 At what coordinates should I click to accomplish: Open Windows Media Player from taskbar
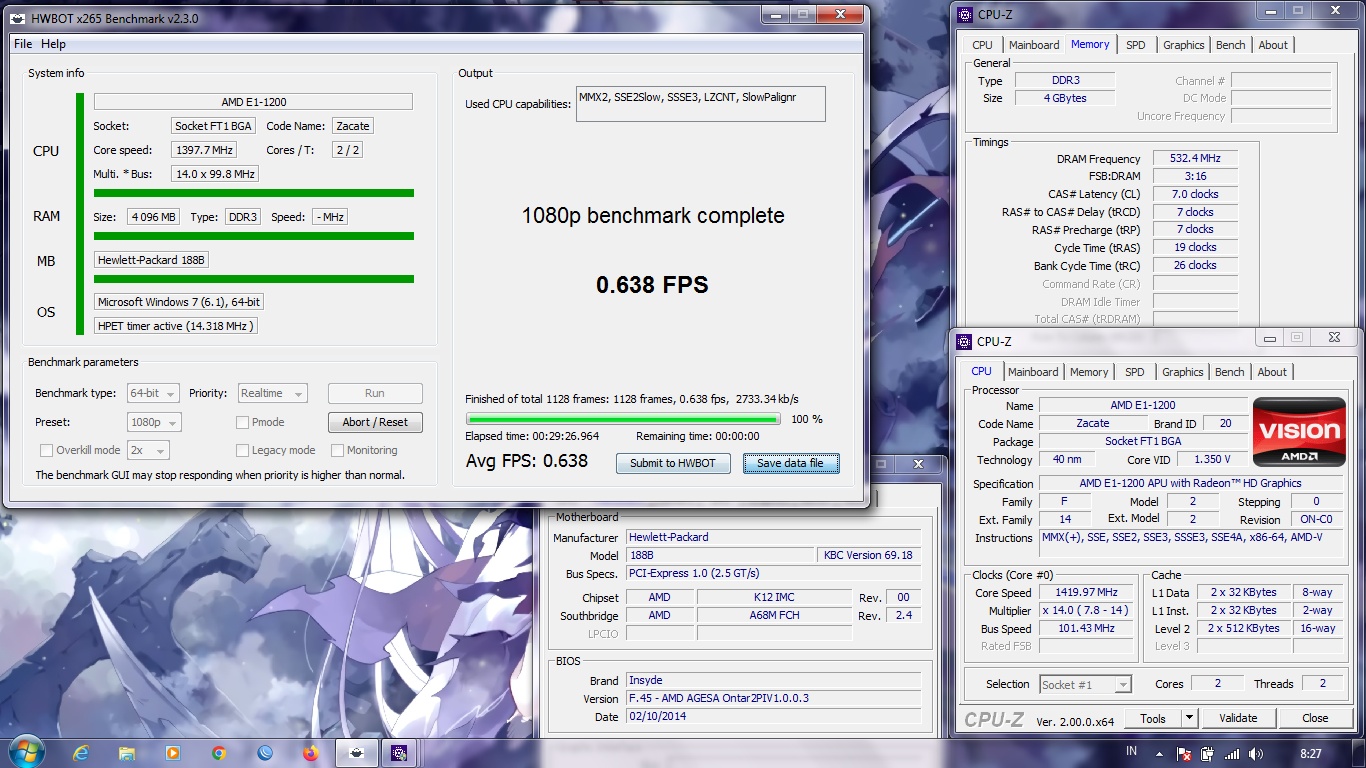172,753
